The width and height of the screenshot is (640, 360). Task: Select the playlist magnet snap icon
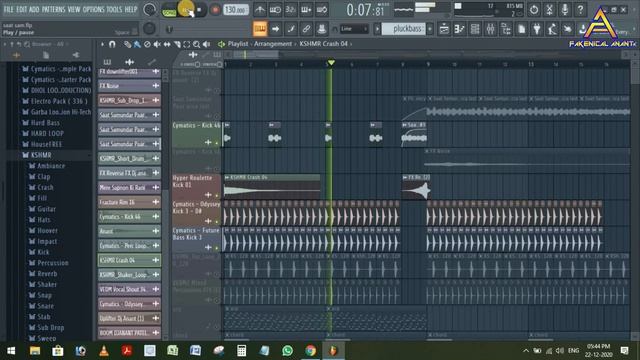click(x=112, y=44)
